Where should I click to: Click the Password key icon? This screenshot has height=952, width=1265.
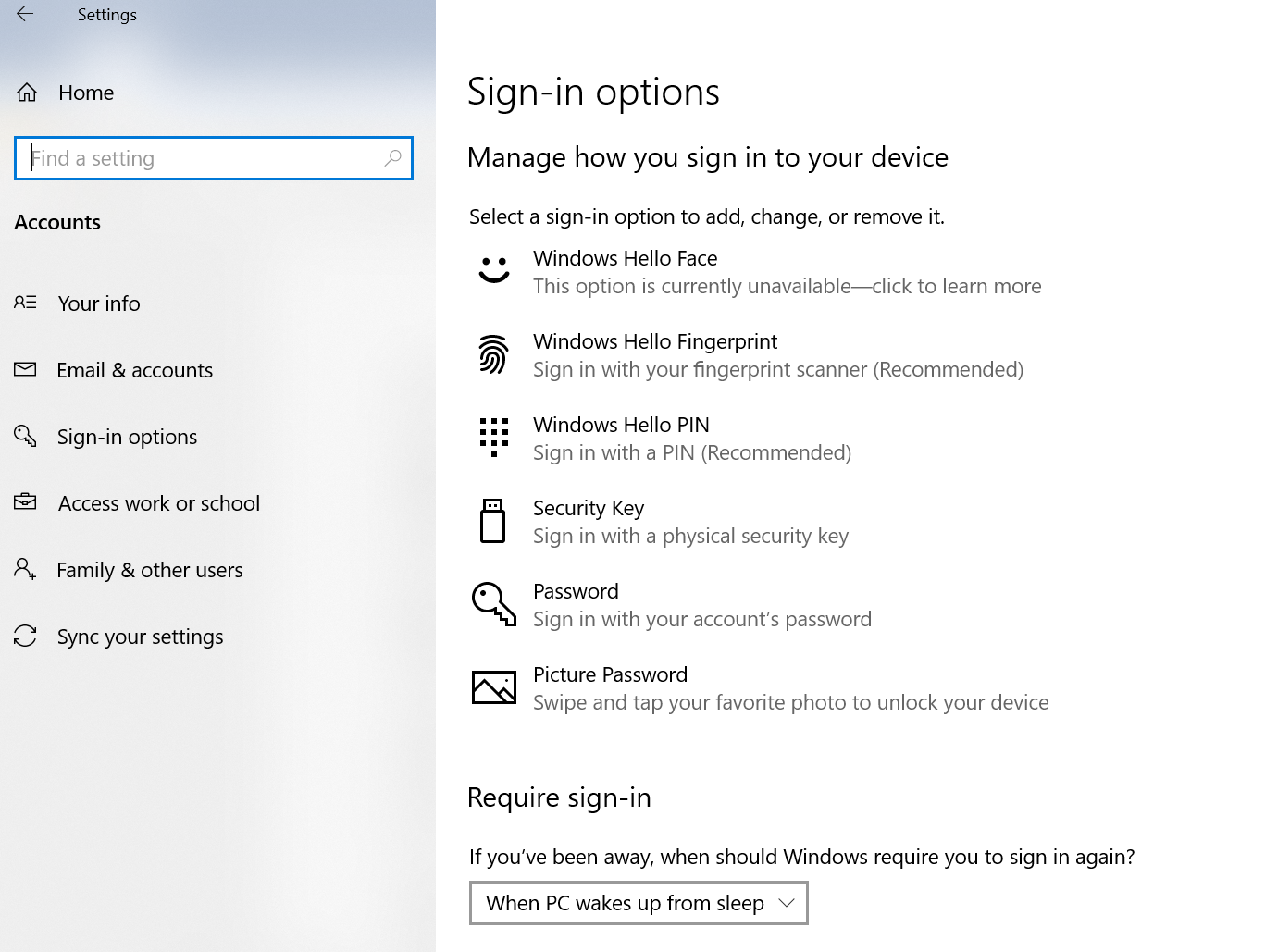click(493, 603)
